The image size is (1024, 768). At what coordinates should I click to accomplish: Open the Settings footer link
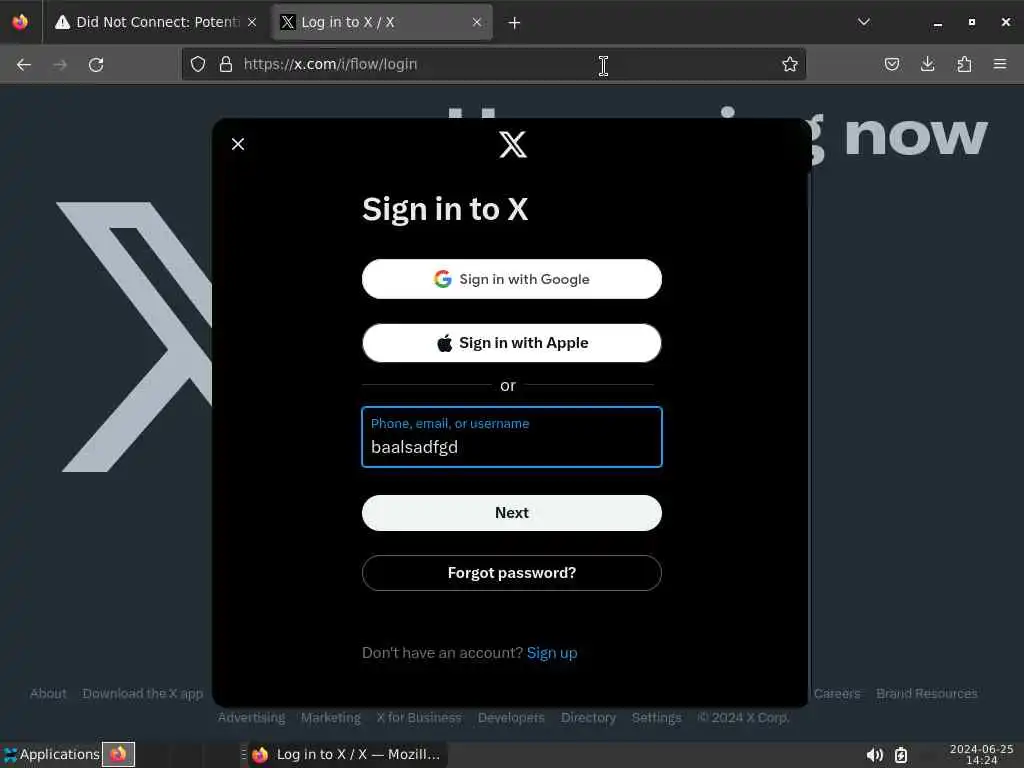[656, 718]
